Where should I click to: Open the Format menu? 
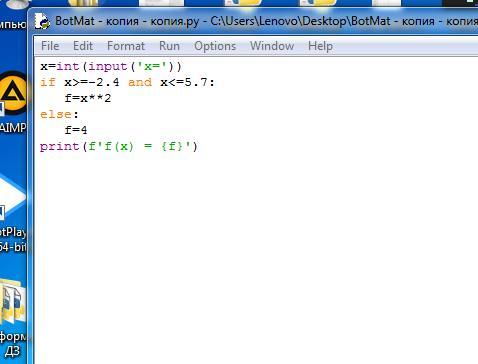[x=126, y=46]
